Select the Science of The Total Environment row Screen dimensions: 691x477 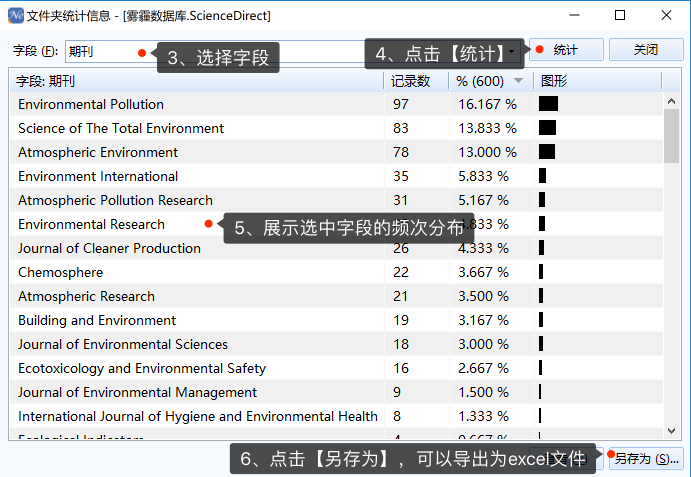coord(337,128)
